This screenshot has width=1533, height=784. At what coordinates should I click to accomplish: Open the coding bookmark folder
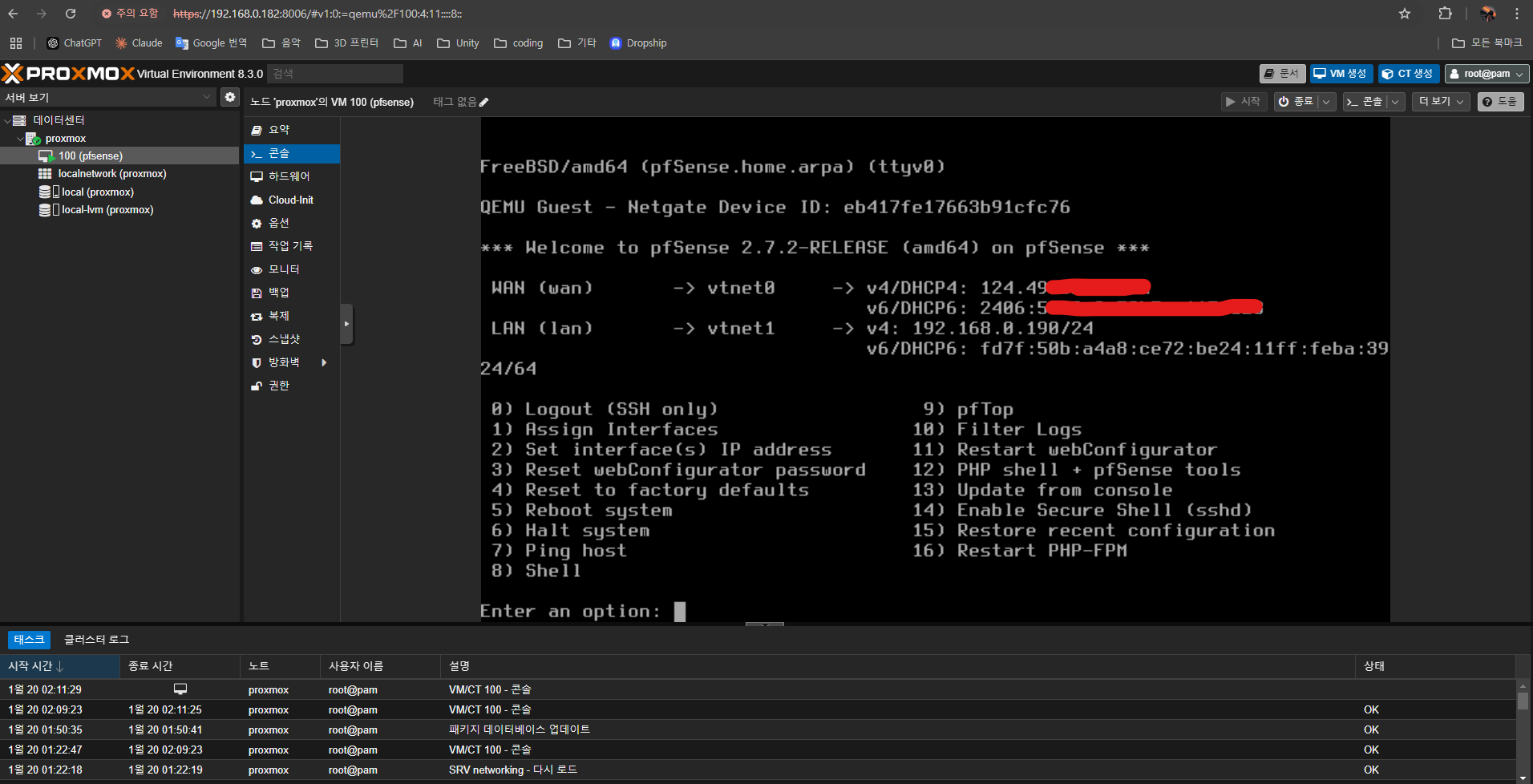[x=519, y=43]
